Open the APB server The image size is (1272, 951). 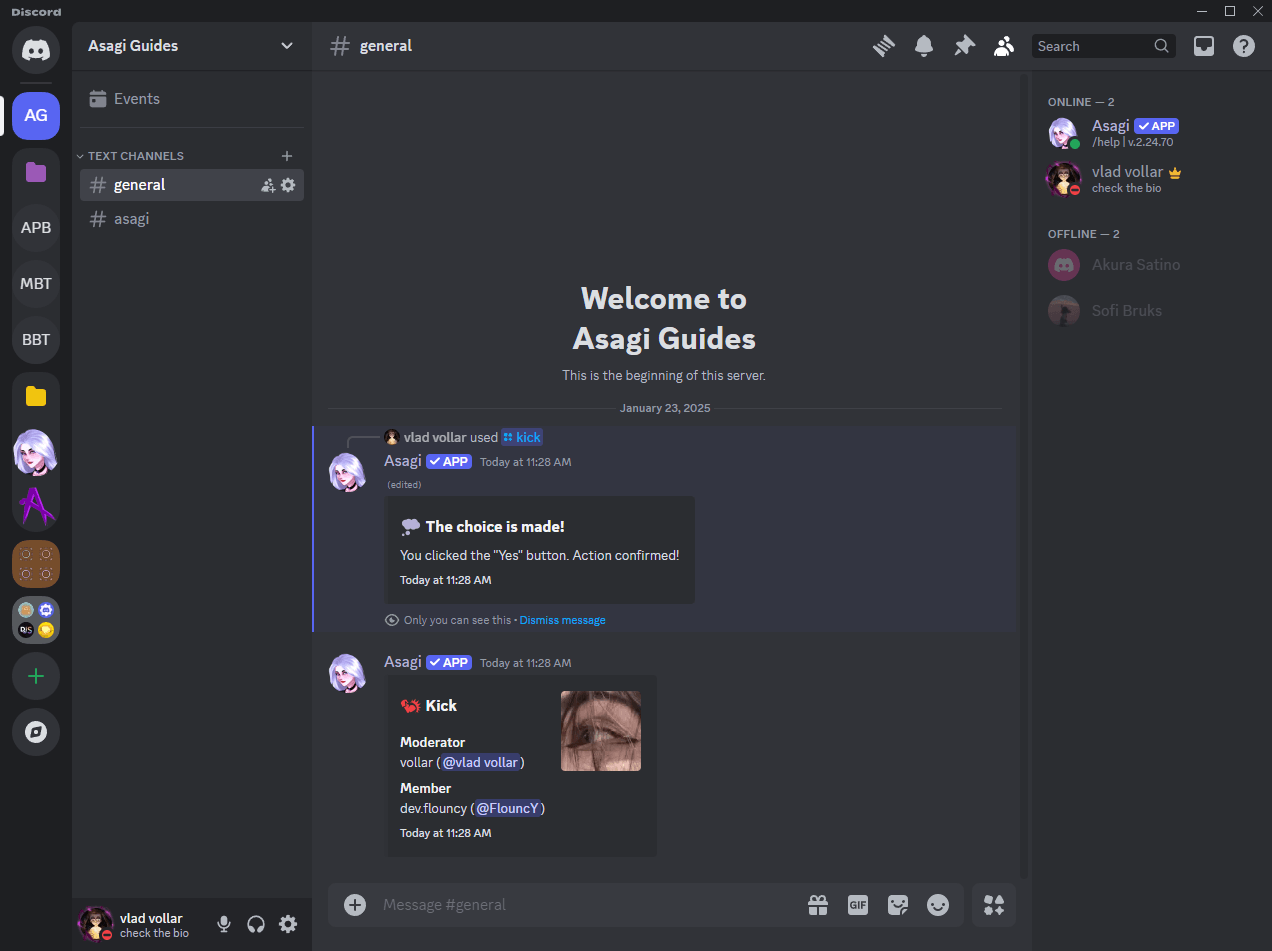coord(36,227)
